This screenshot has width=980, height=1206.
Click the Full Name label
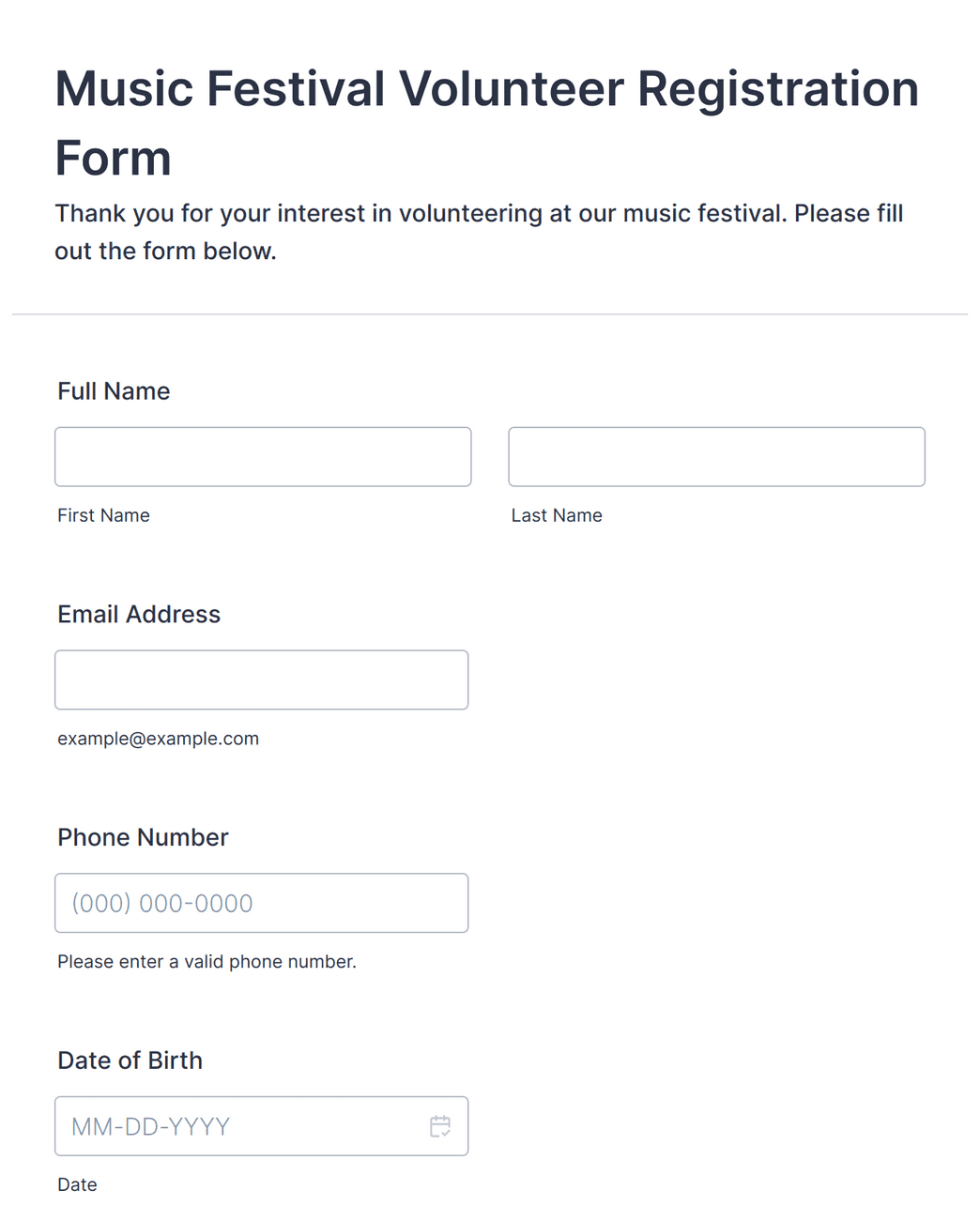point(114,391)
